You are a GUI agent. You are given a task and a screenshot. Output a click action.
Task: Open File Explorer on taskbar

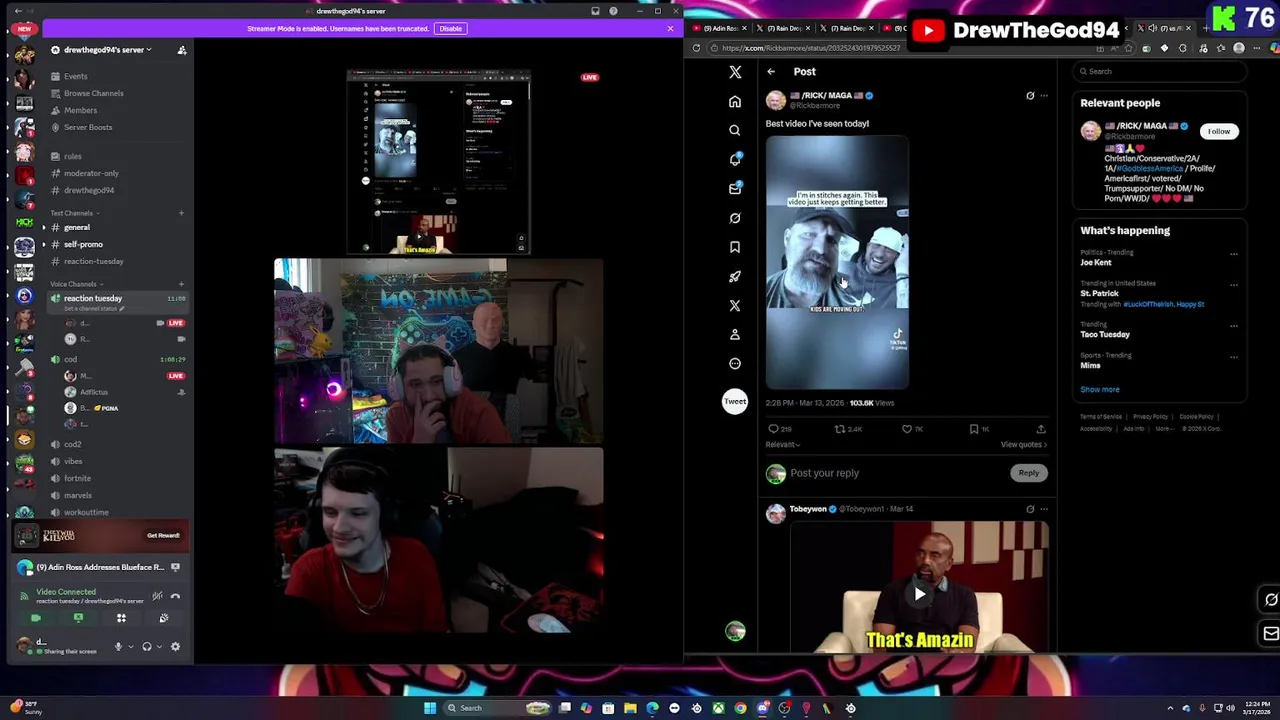630,708
